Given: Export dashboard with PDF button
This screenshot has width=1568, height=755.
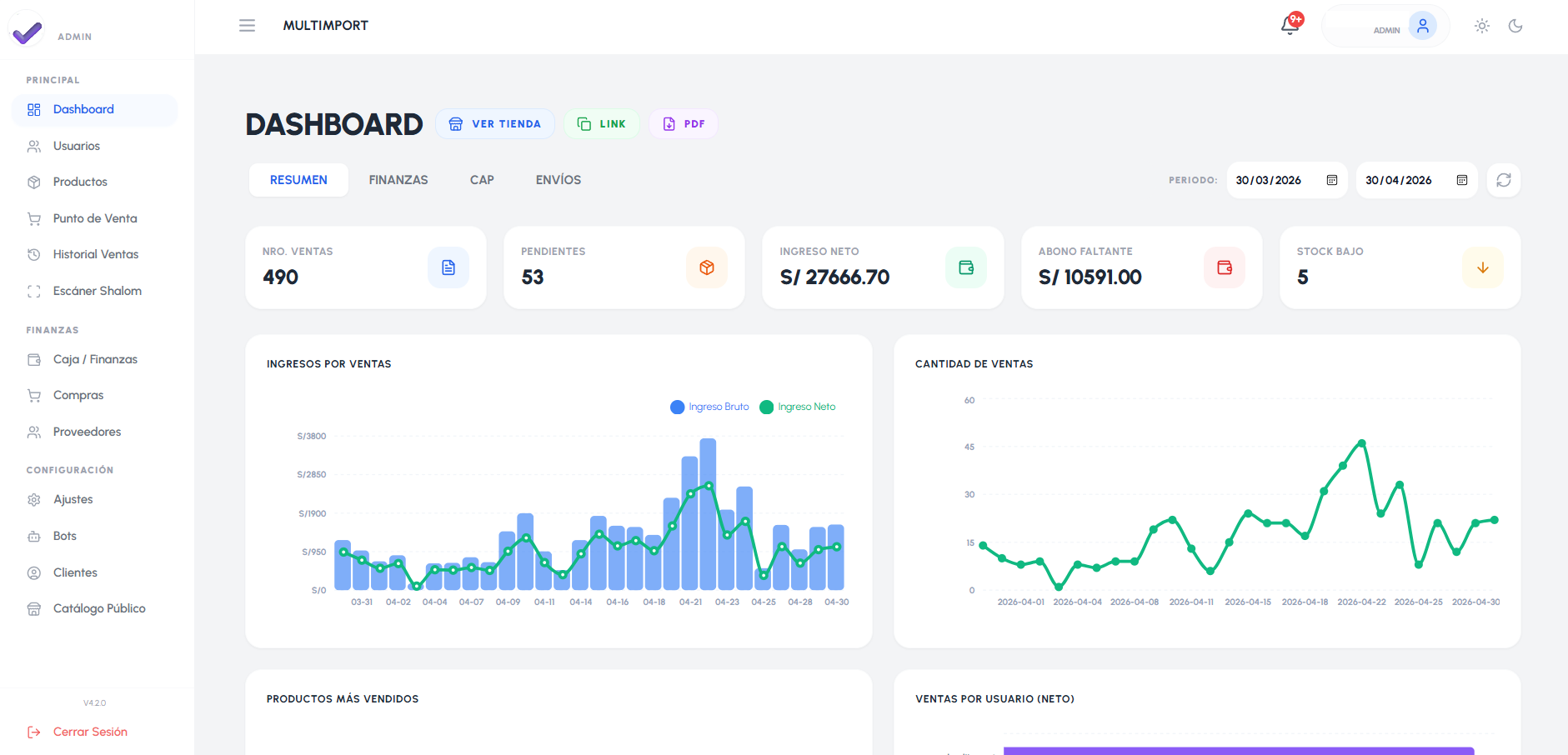Looking at the screenshot, I should point(684,124).
